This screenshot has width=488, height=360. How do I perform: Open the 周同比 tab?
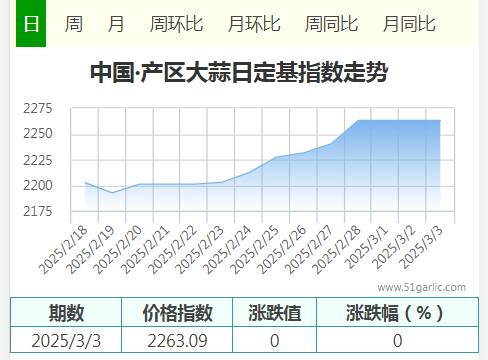coord(331,24)
